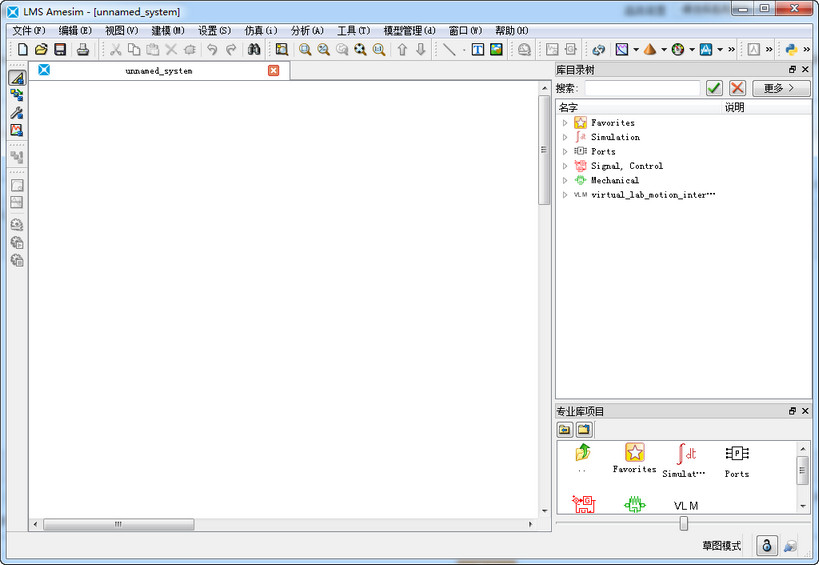Select Parameter mode wrench icon
Viewport: 819px width, 565px height.
pos(17,112)
